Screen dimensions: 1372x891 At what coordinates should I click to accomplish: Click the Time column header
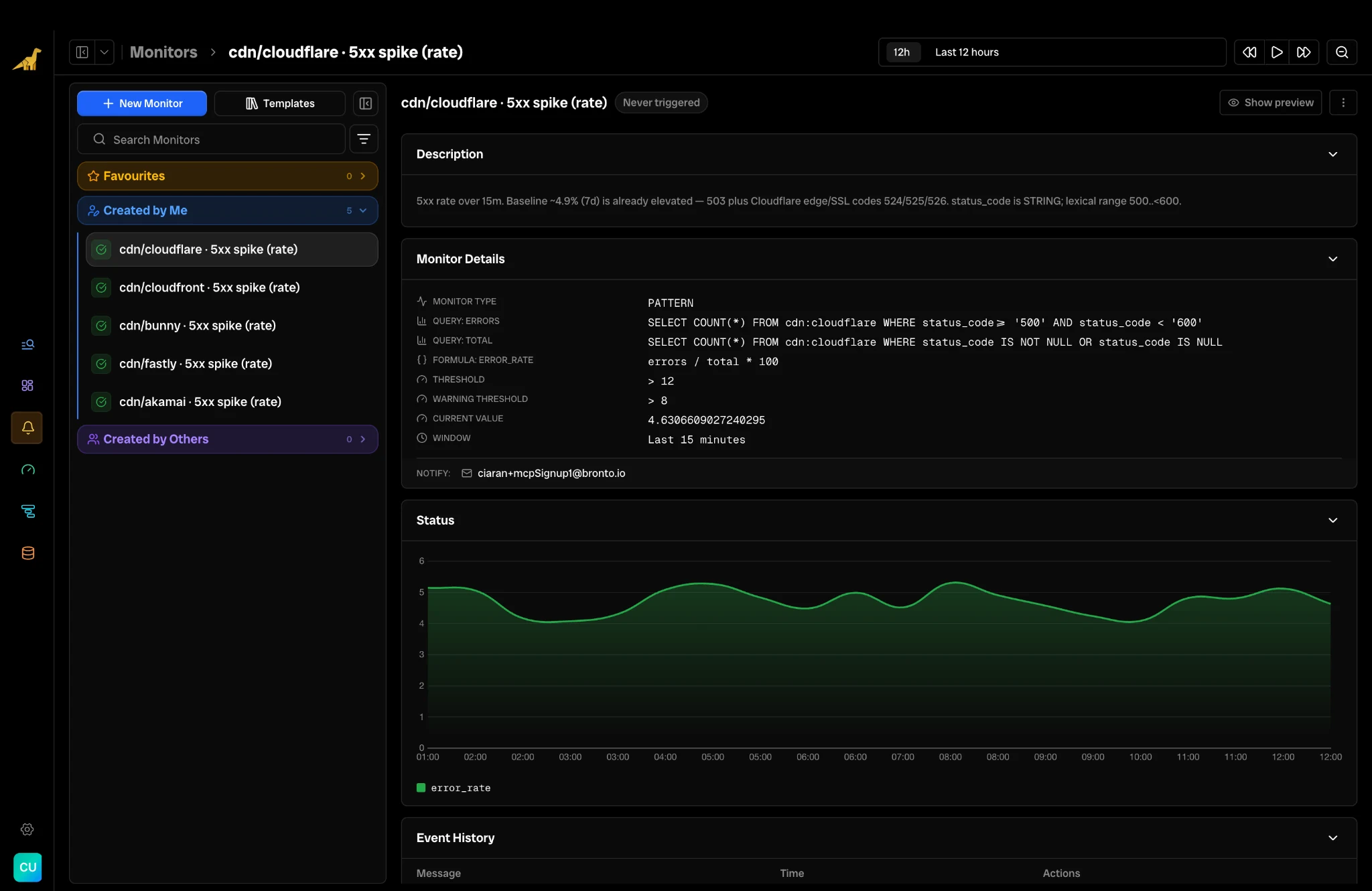(x=792, y=873)
